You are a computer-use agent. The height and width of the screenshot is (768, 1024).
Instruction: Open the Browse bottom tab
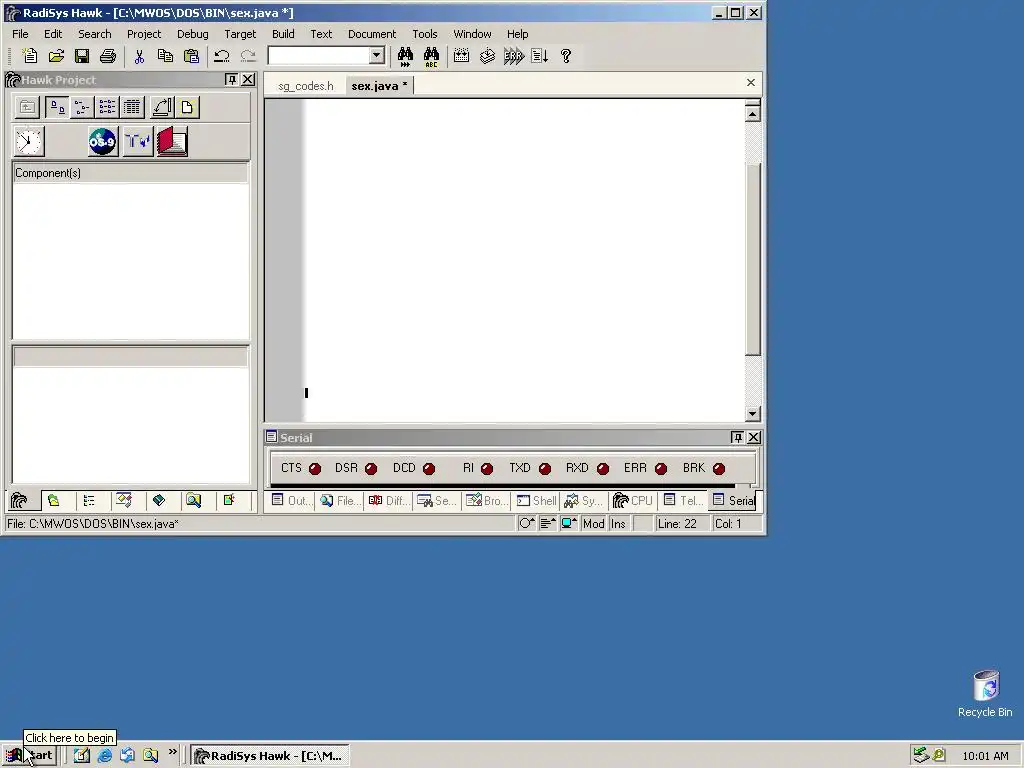487,501
